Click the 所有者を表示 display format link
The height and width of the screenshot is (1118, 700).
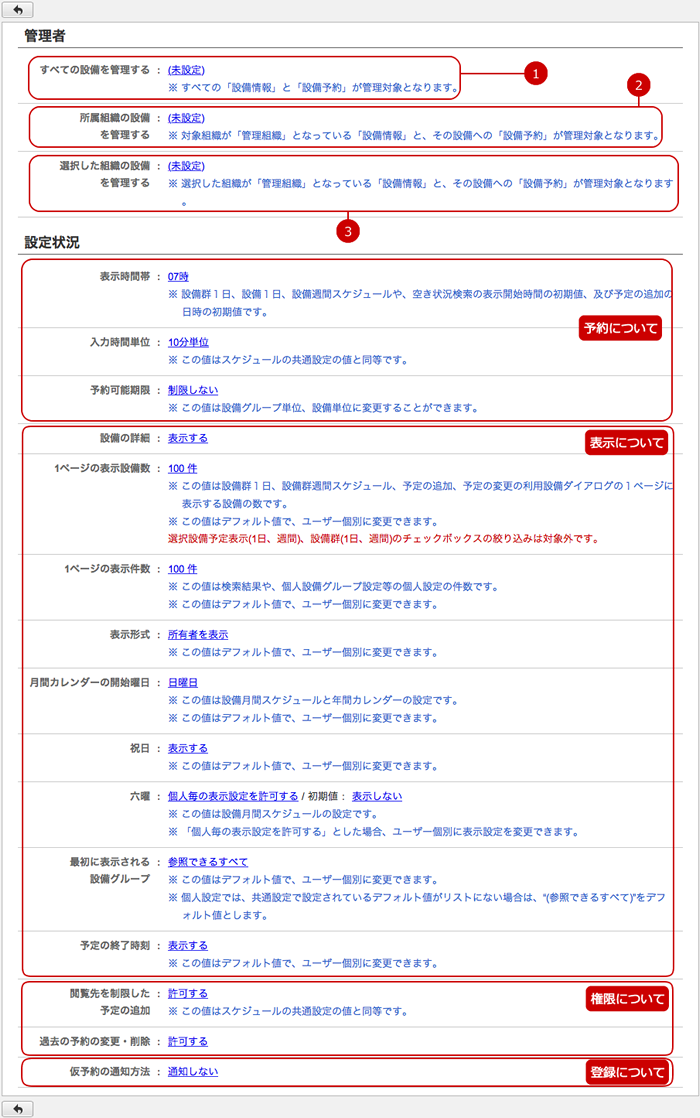198,635
